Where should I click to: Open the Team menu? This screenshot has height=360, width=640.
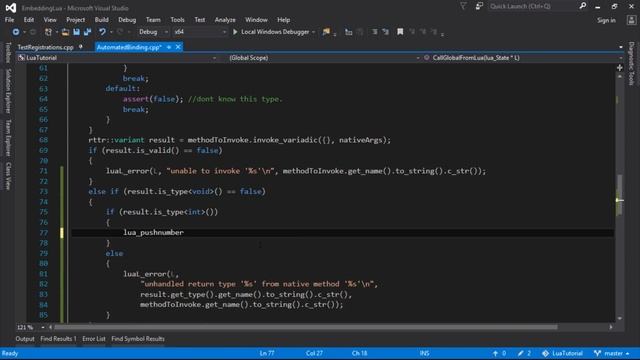coord(153,20)
